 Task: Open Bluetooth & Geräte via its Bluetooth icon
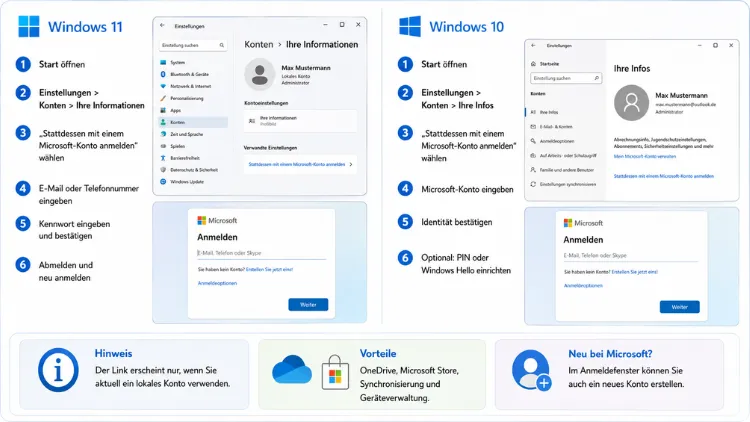[163, 74]
